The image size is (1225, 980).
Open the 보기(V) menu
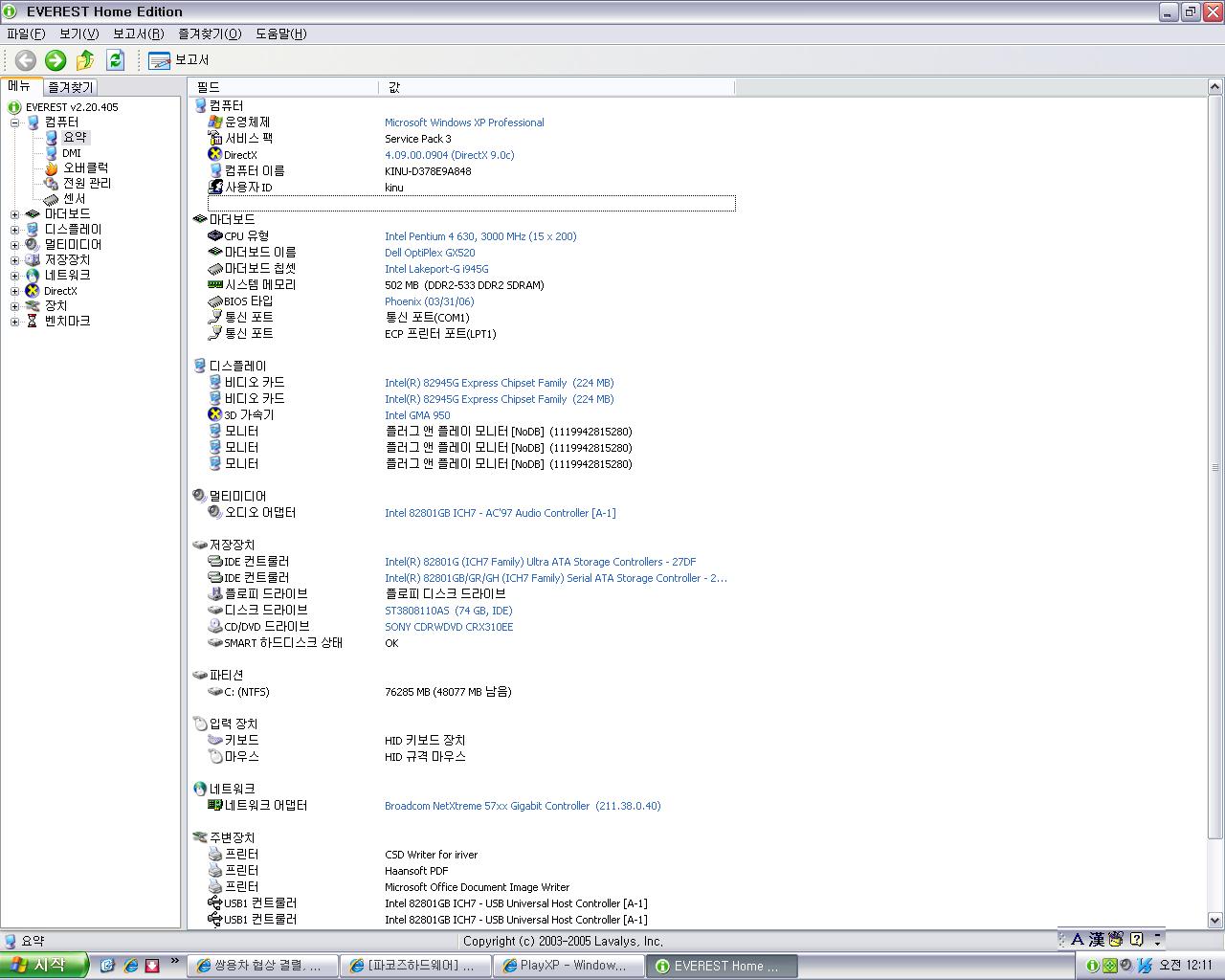78,33
